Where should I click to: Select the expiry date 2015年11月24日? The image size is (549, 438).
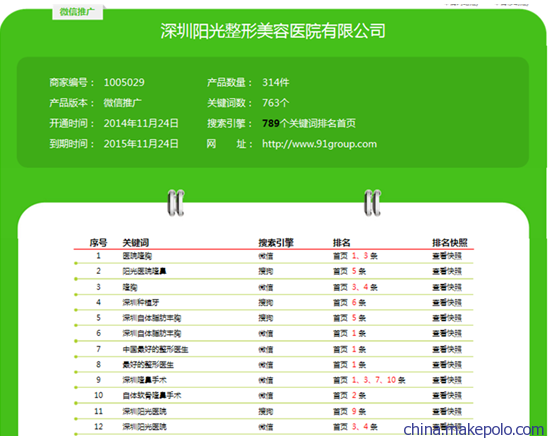pyautogui.click(x=141, y=144)
